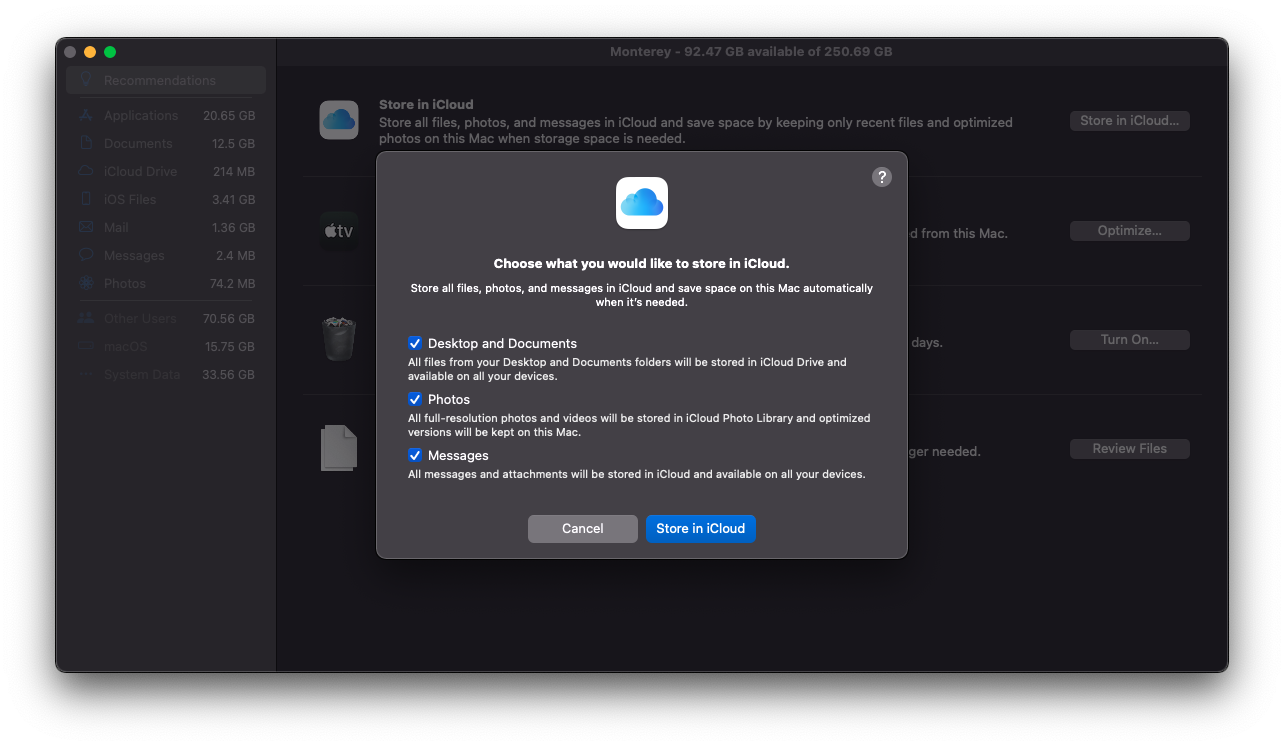Image resolution: width=1284 pixels, height=746 pixels.
Task: Click the Trash icon in the recommendations list
Action: pos(339,339)
